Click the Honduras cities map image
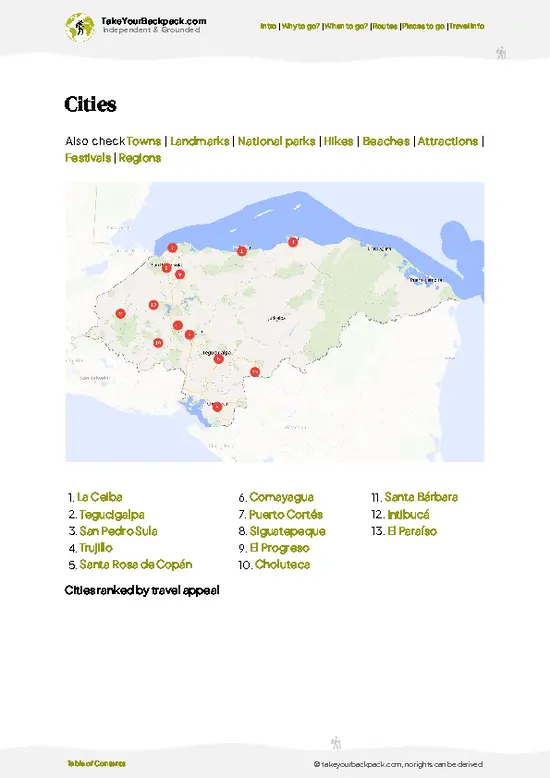550x778 pixels. (275, 322)
